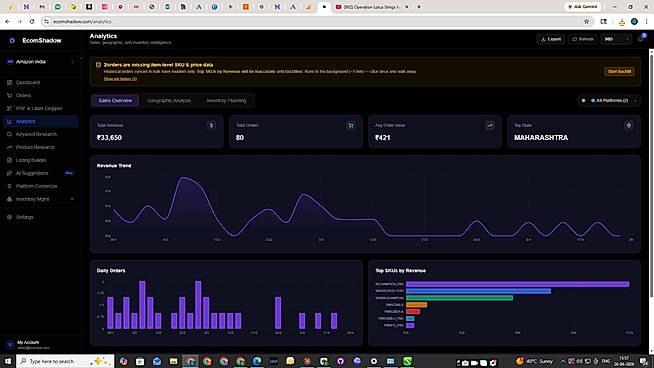The height and width of the screenshot is (368, 654).
Task: Click the underlined link in the warning banner
Action: click(120, 79)
